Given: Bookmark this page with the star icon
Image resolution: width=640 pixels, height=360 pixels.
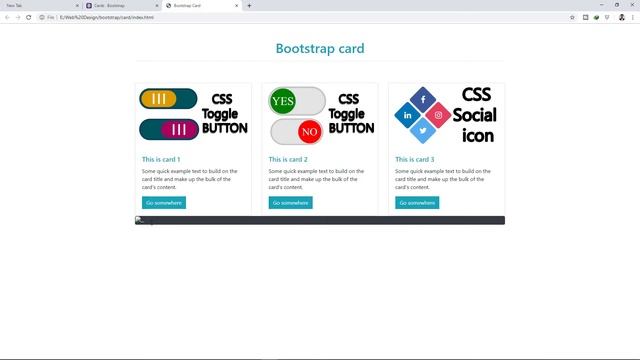Looking at the screenshot, I should pos(572,18).
